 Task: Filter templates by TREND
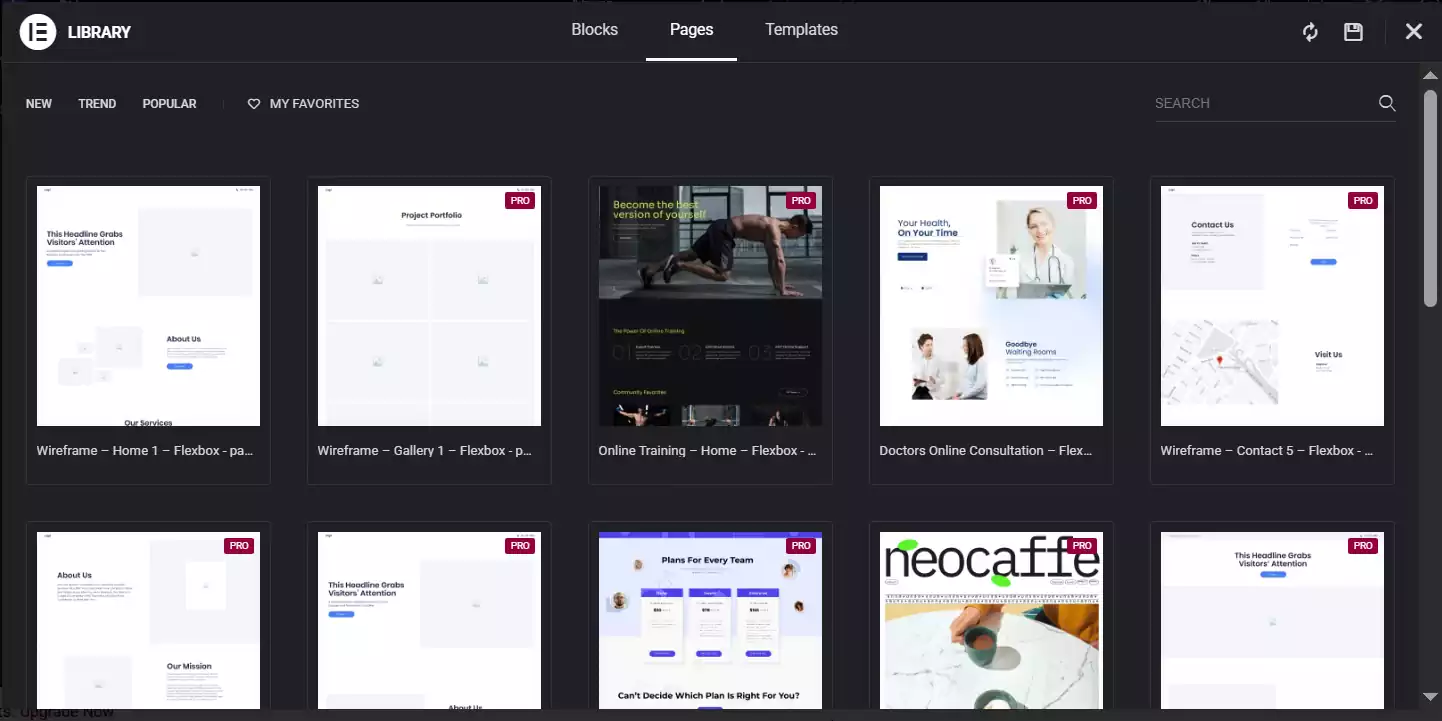pos(97,104)
